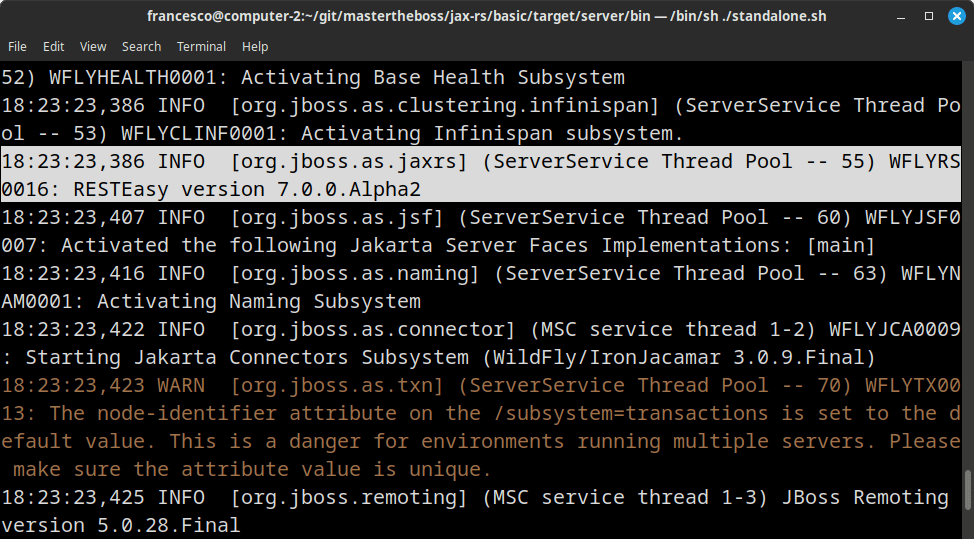Click the 'danger for environments running multiple servers' line
This screenshot has width=974, height=539.
pos(481,441)
